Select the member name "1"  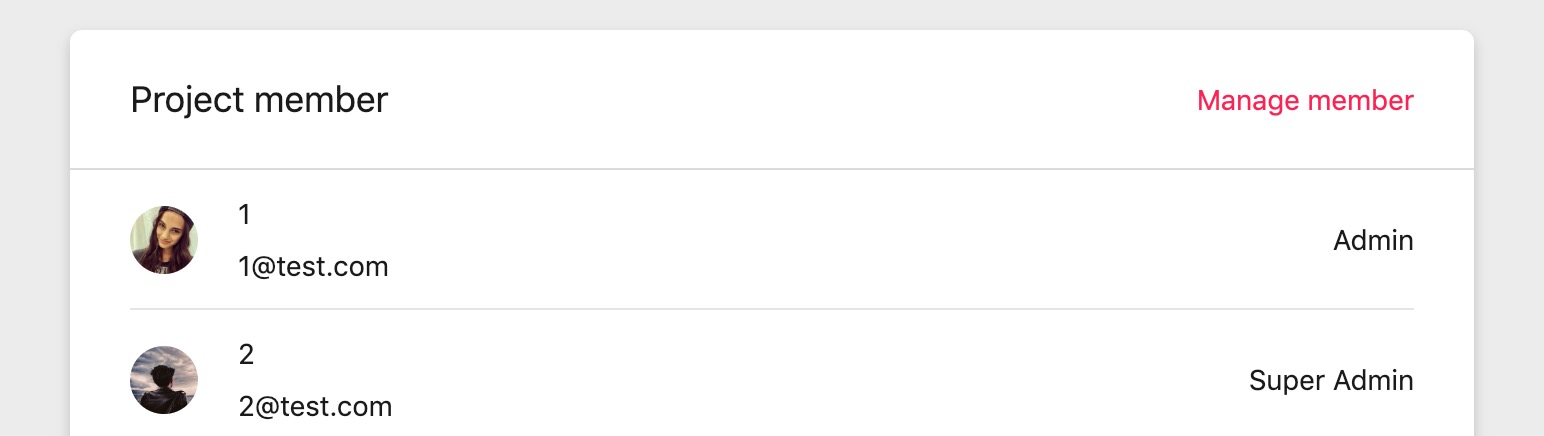click(x=245, y=214)
